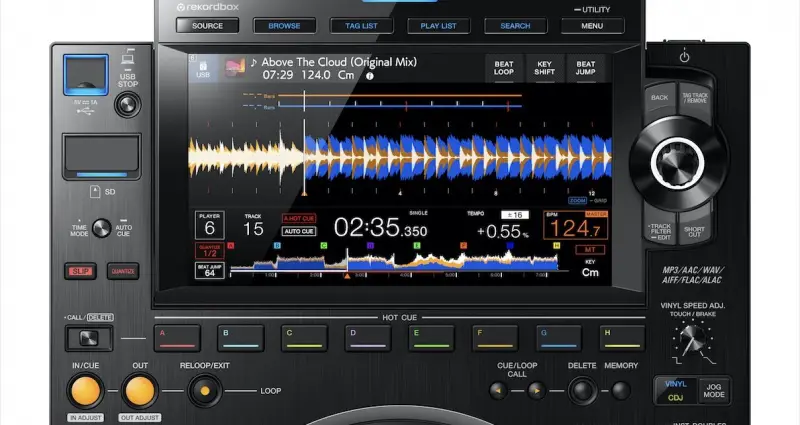Open the KEY SHIFT panel
800x425 pixels.
[x=545, y=68]
